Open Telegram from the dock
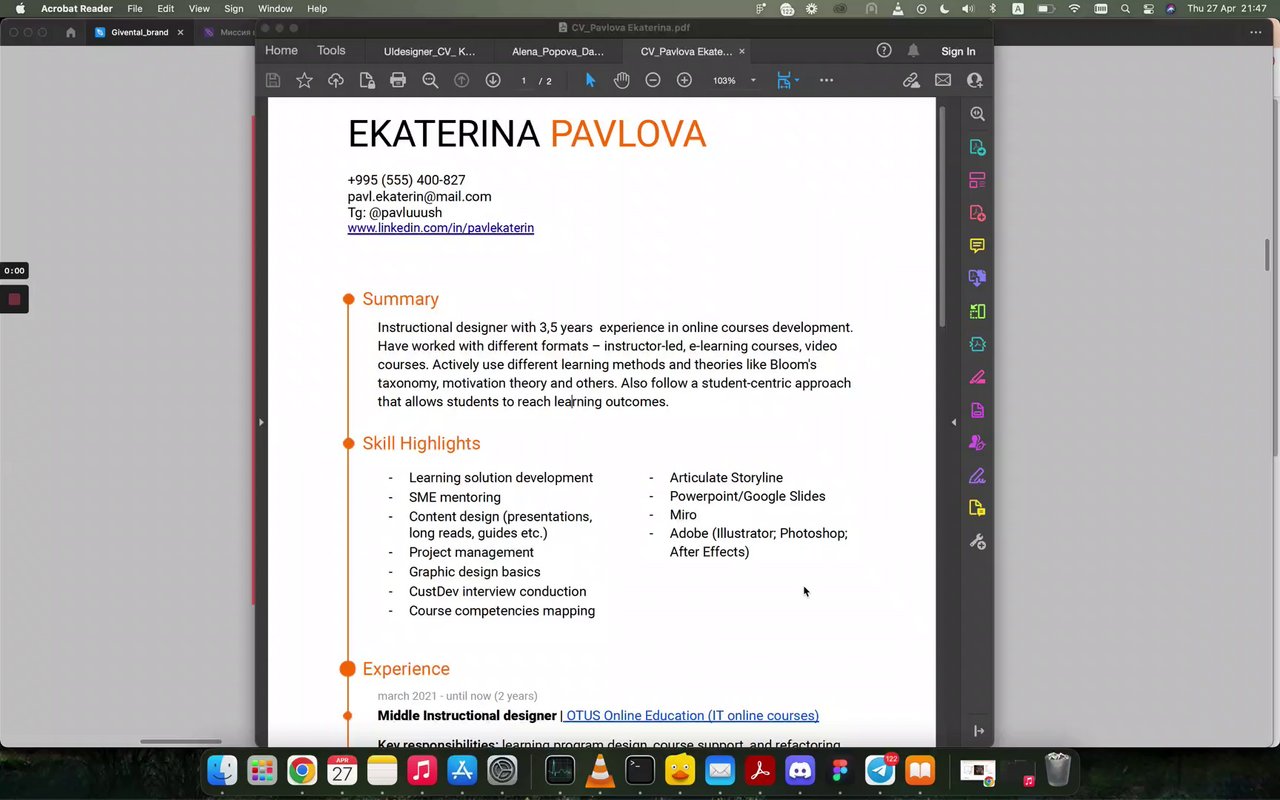The height and width of the screenshot is (800, 1280). point(880,770)
